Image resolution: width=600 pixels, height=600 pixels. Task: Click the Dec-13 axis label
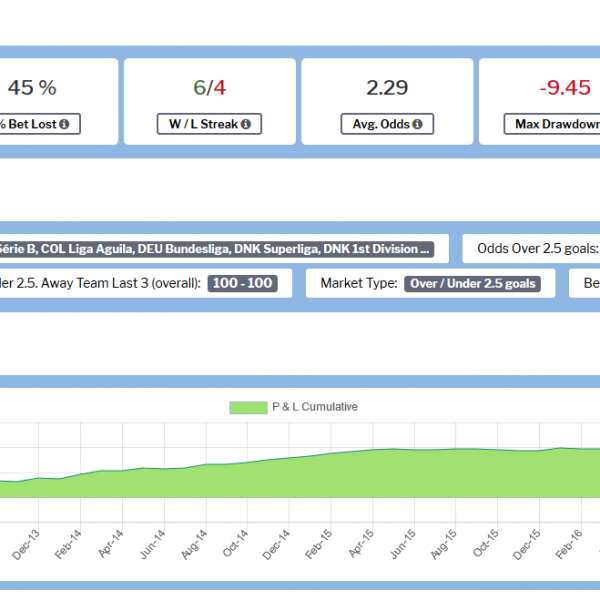[26, 545]
